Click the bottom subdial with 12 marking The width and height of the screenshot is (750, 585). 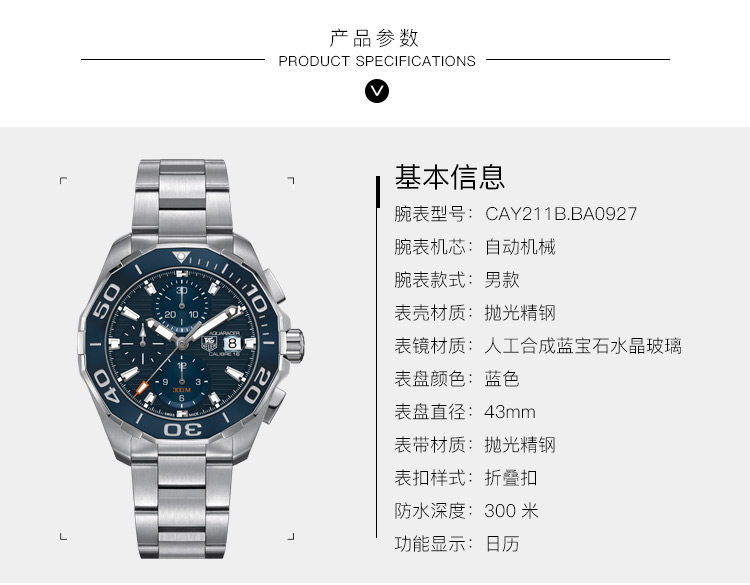tap(182, 381)
